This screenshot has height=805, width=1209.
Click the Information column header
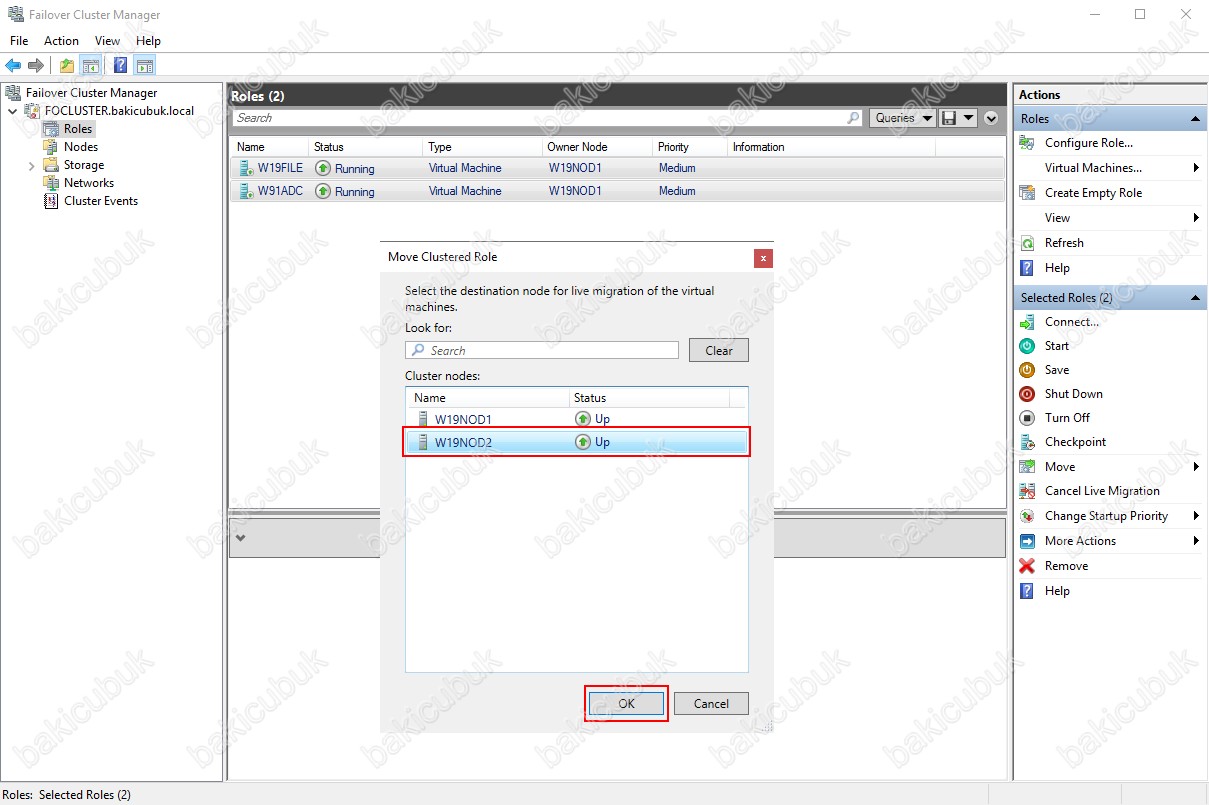coord(831,147)
